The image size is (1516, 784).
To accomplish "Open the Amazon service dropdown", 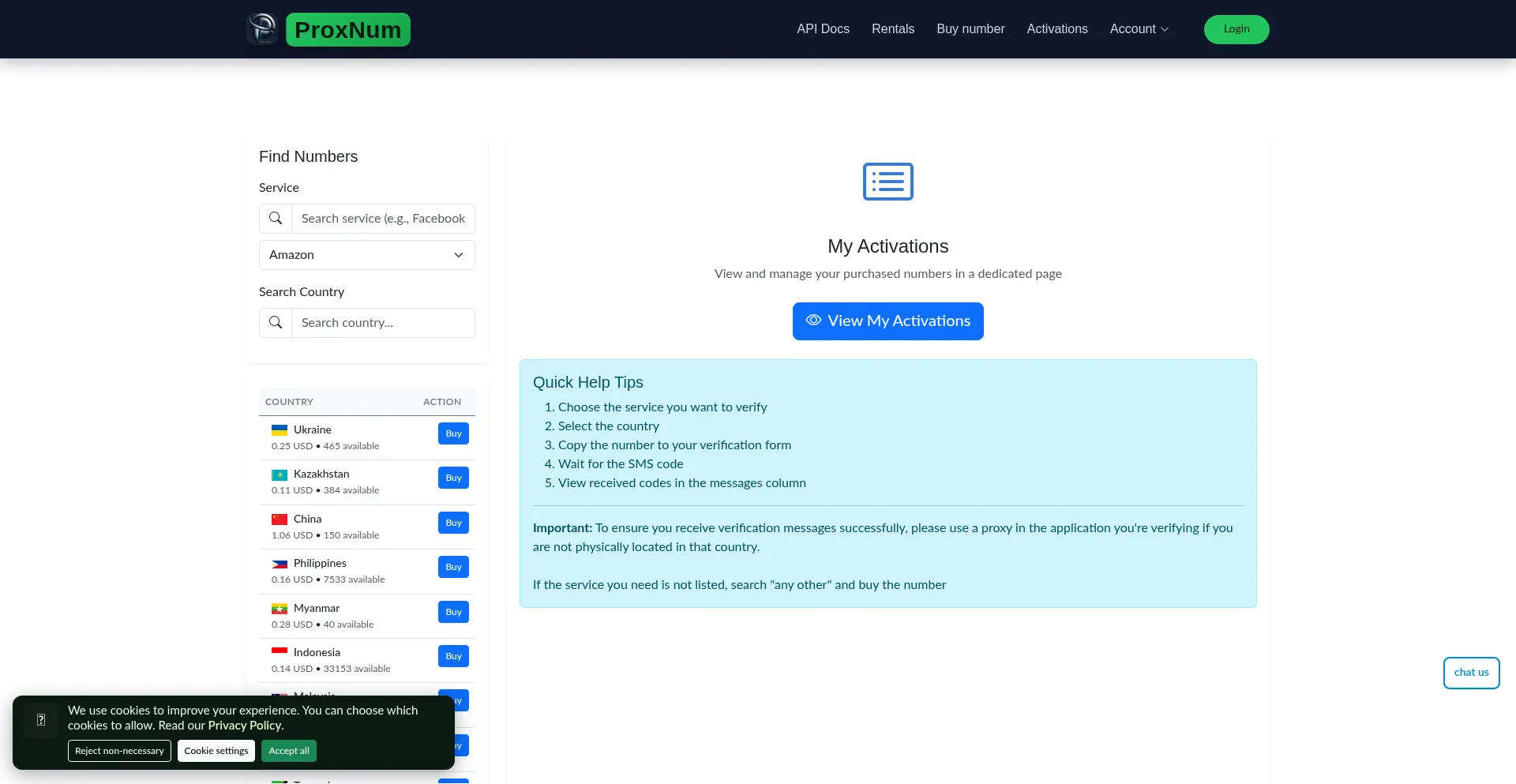I will pyautogui.click(x=367, y=255).
